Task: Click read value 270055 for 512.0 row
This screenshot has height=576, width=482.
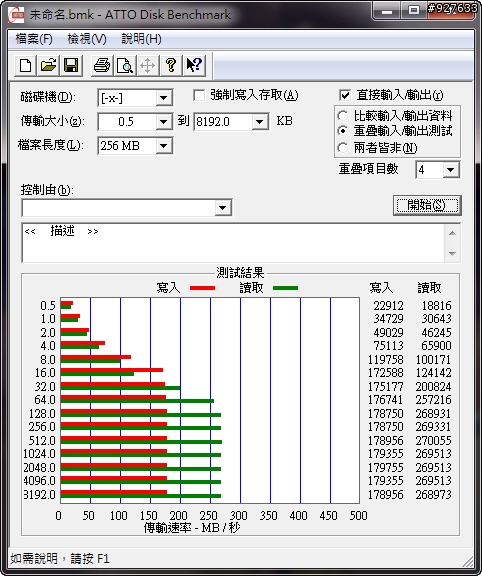Action: click(x=434, y=440)
